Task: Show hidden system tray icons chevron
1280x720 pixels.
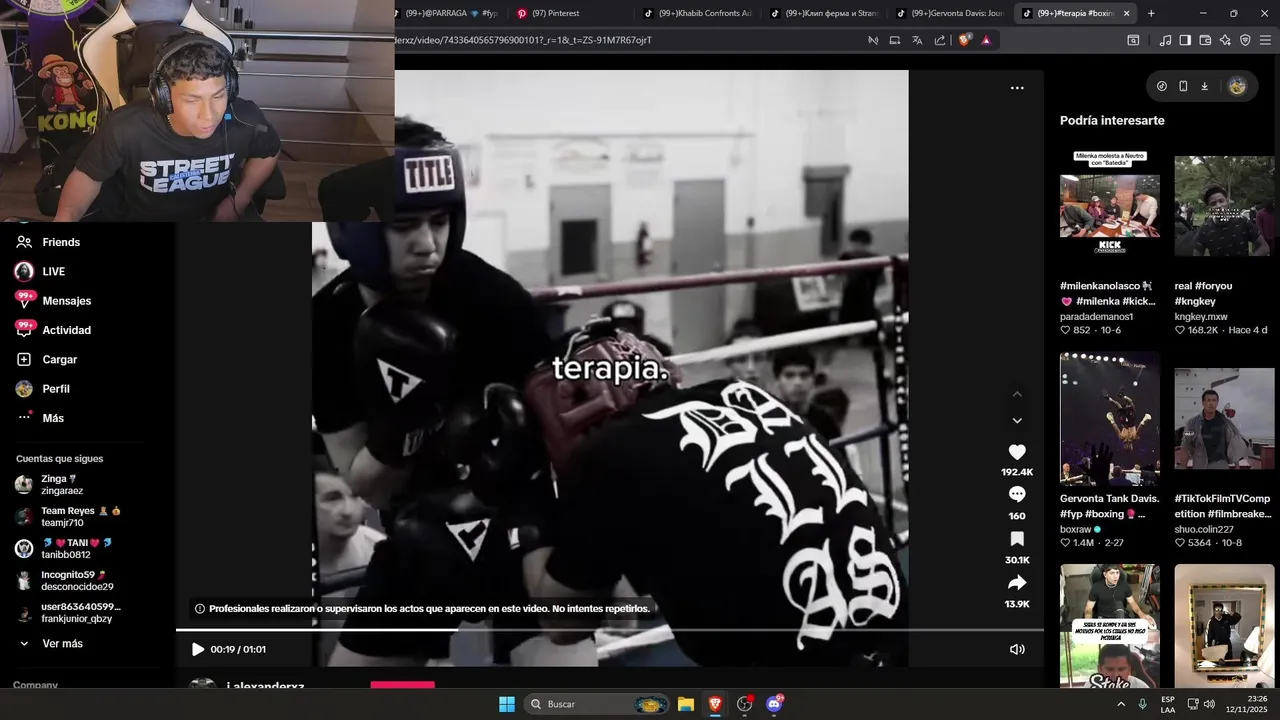Action: 1121,704
